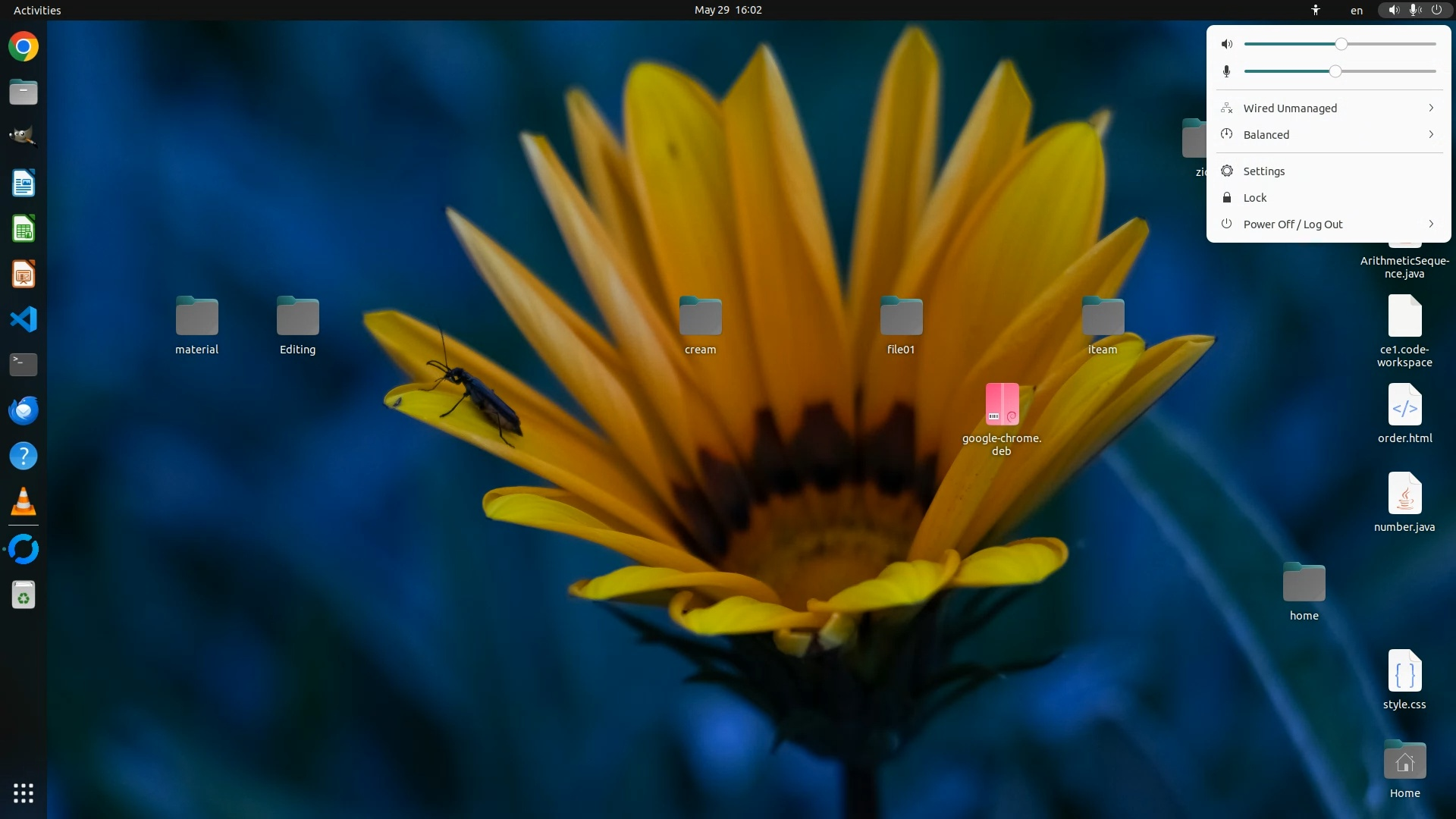Click the Activities button
1456x819 pixels.
coord(37,10)
